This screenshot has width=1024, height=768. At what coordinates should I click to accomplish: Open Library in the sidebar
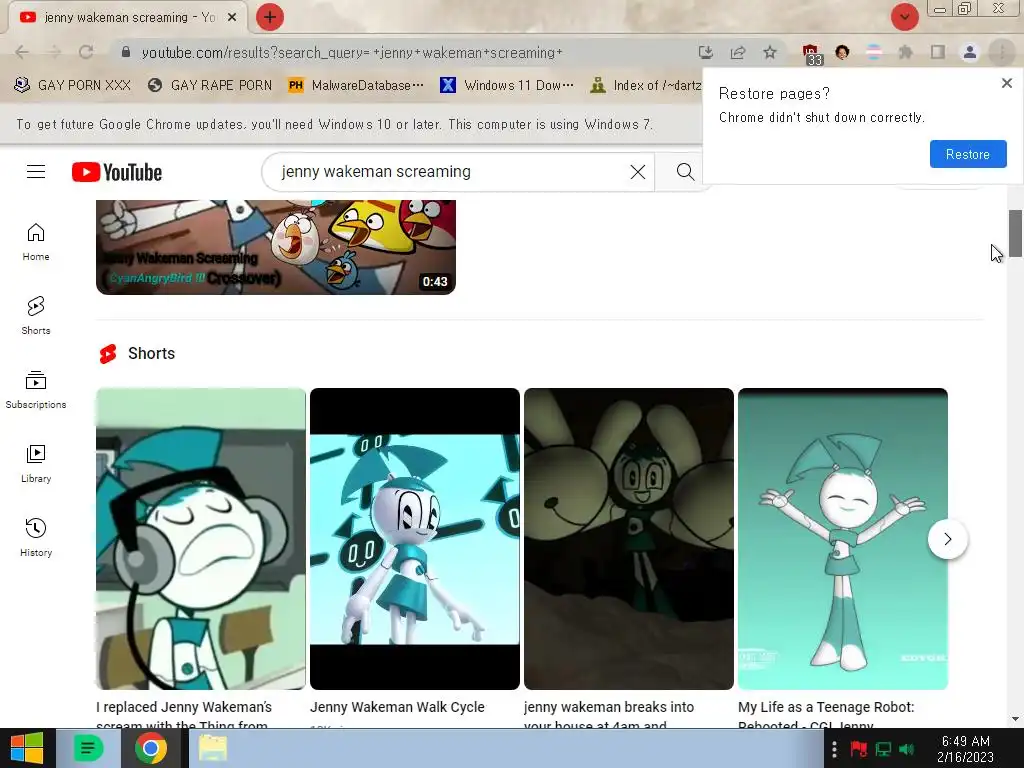(x=36, y=464)
